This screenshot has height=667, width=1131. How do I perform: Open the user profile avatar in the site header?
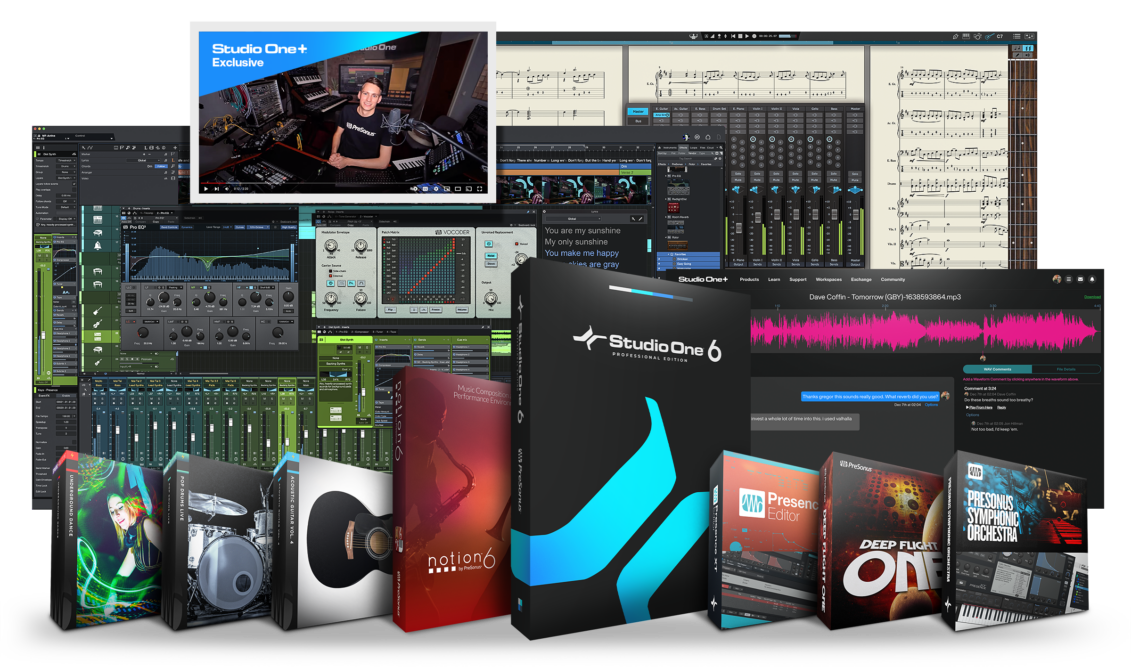coord(1057,279)
